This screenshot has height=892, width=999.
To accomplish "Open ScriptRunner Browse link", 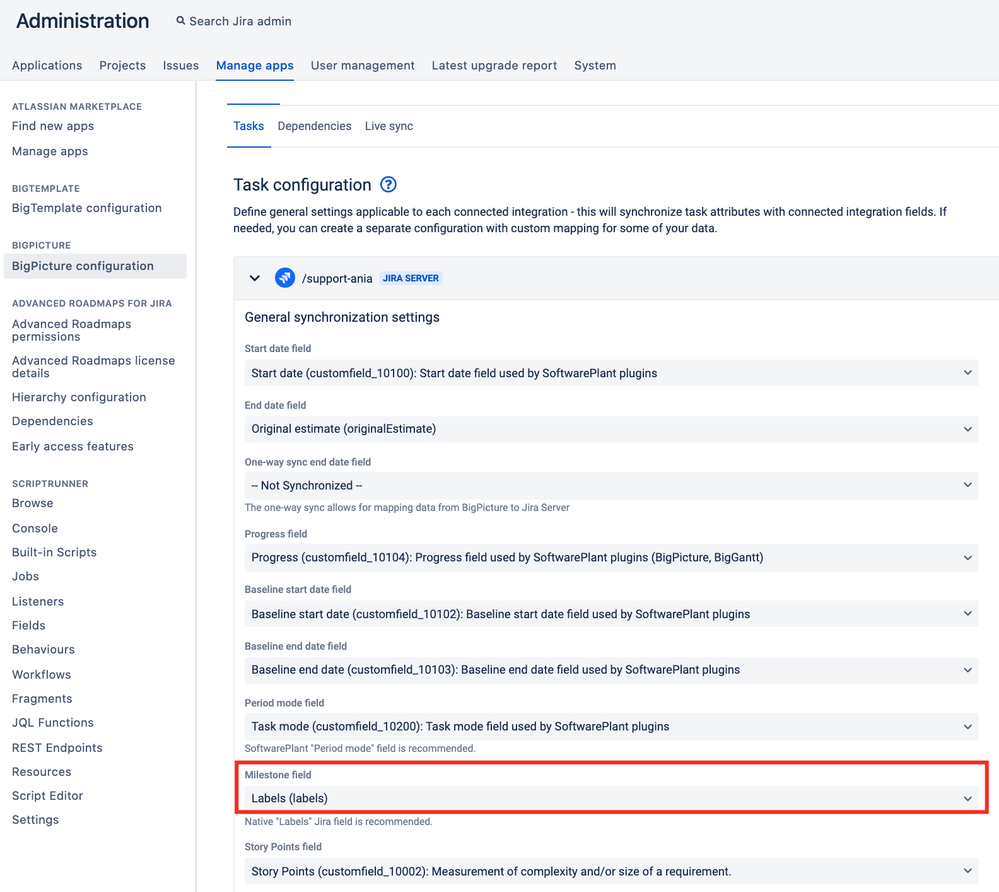I will tap(32, 503).
